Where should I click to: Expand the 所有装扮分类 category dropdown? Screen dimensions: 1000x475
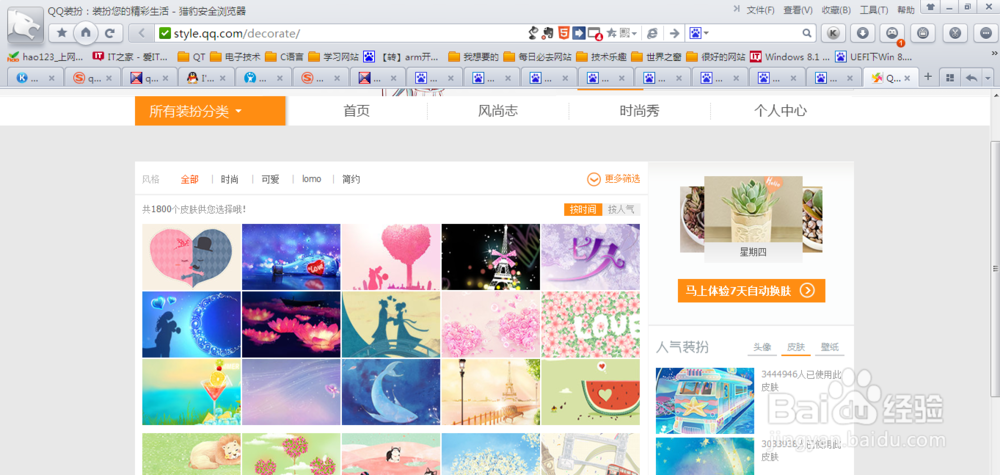210,111
